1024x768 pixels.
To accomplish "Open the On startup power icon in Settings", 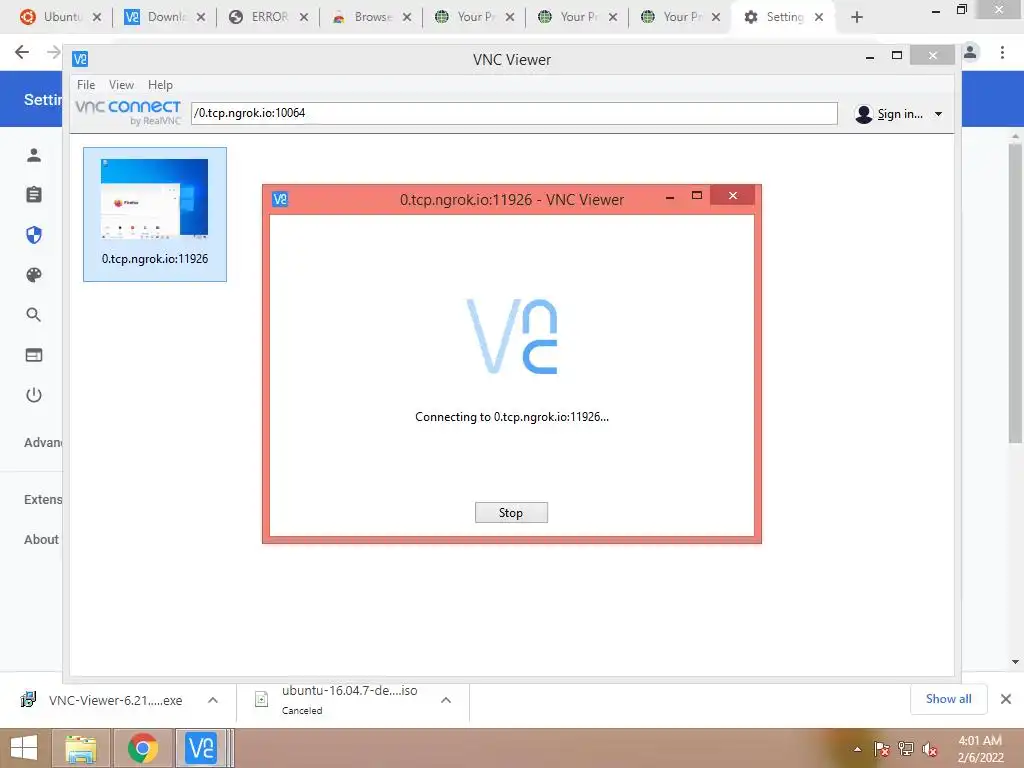I will [34, 395].
